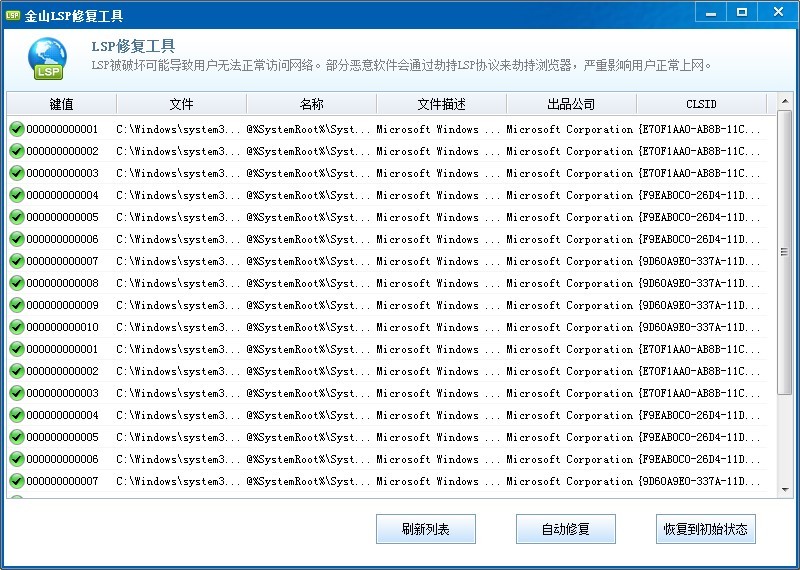
Task: Select the 文件描述 column header
Action: [x=441, y=104]
